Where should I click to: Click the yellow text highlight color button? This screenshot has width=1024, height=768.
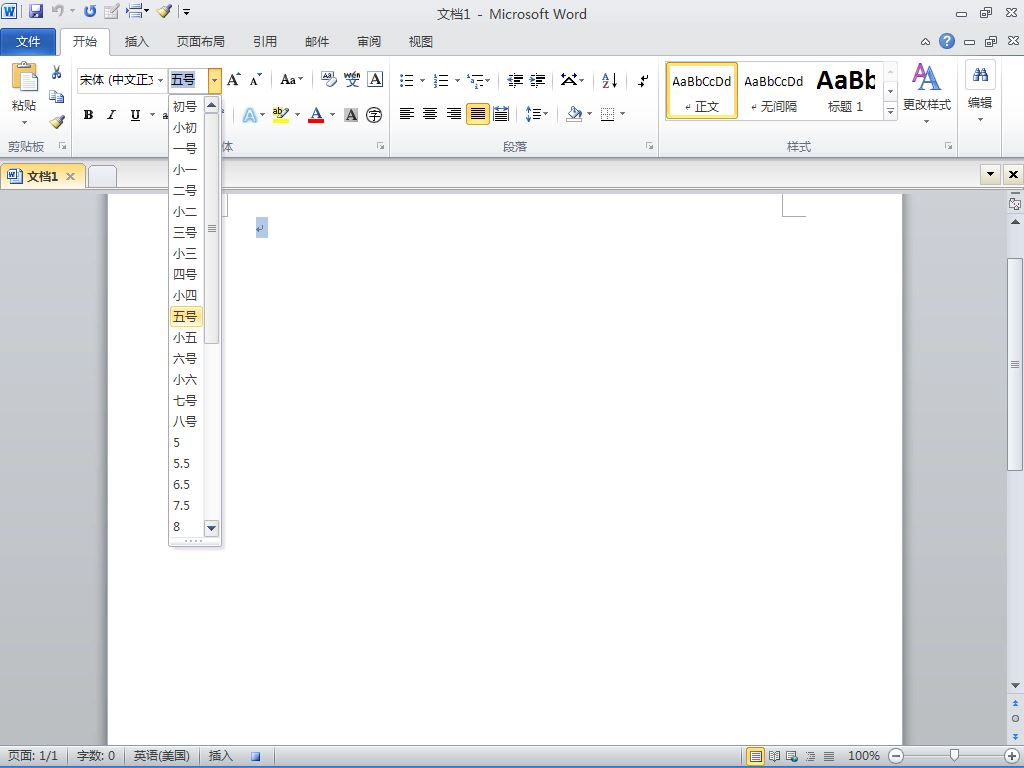click(281, 115)
